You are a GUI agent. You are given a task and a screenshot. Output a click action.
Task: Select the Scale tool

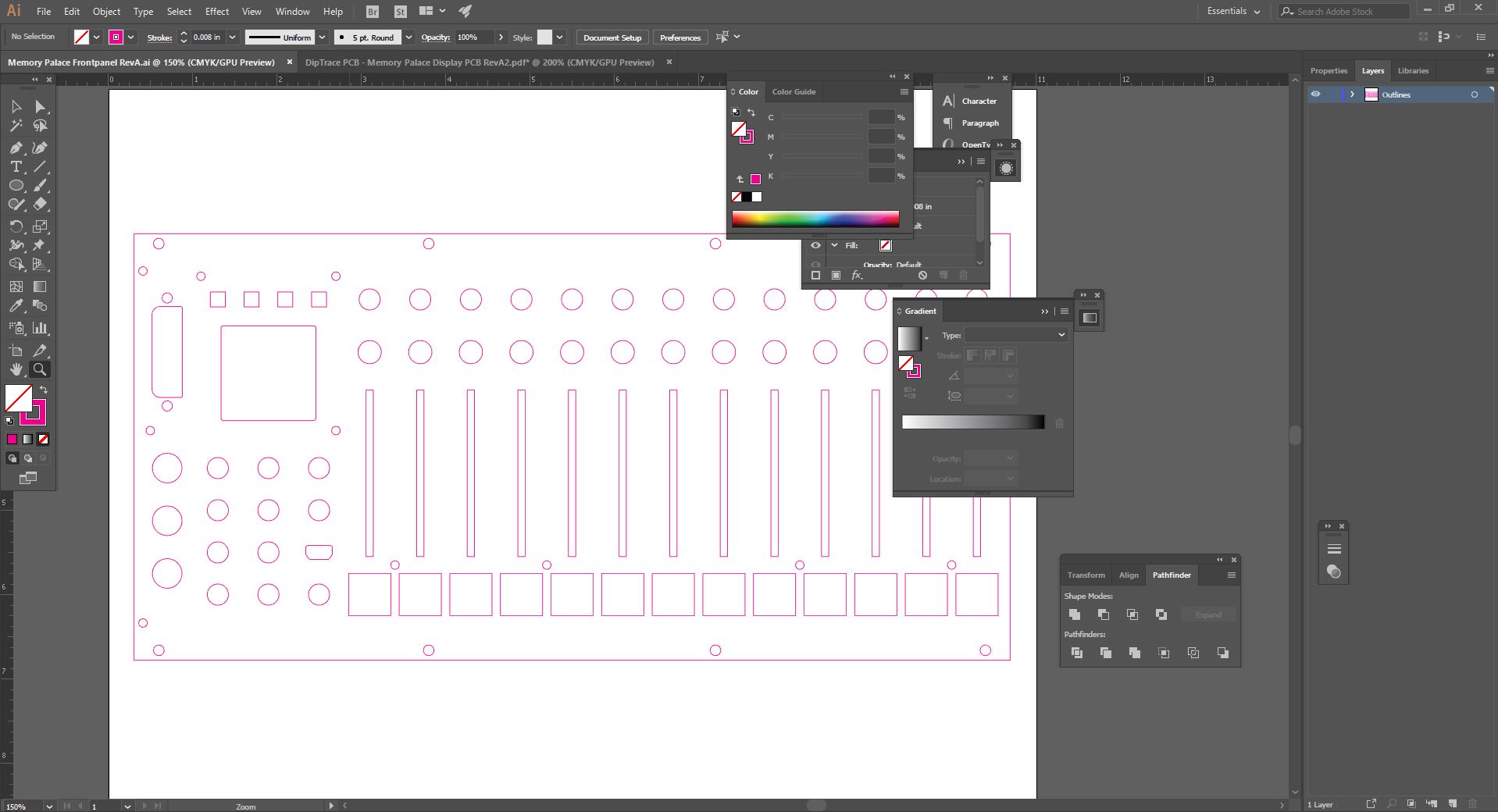40,226
